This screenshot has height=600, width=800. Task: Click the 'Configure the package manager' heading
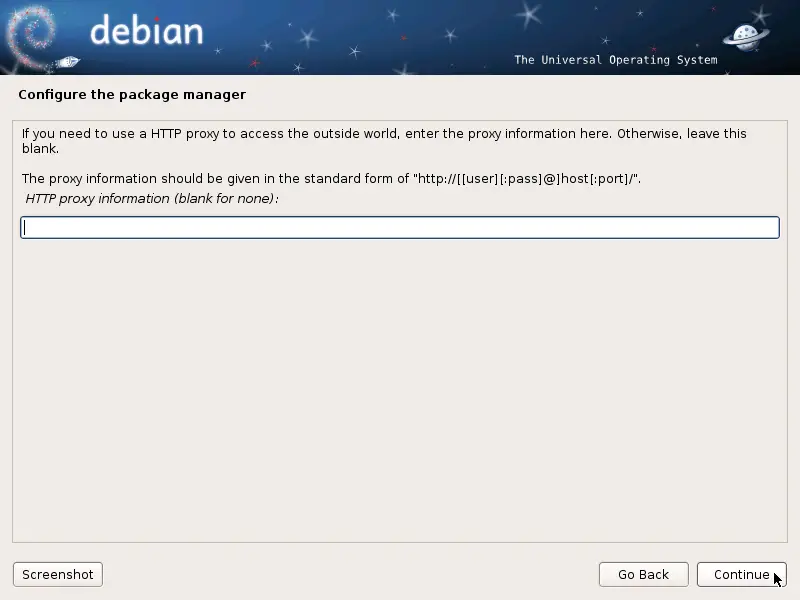pos(132,95)
